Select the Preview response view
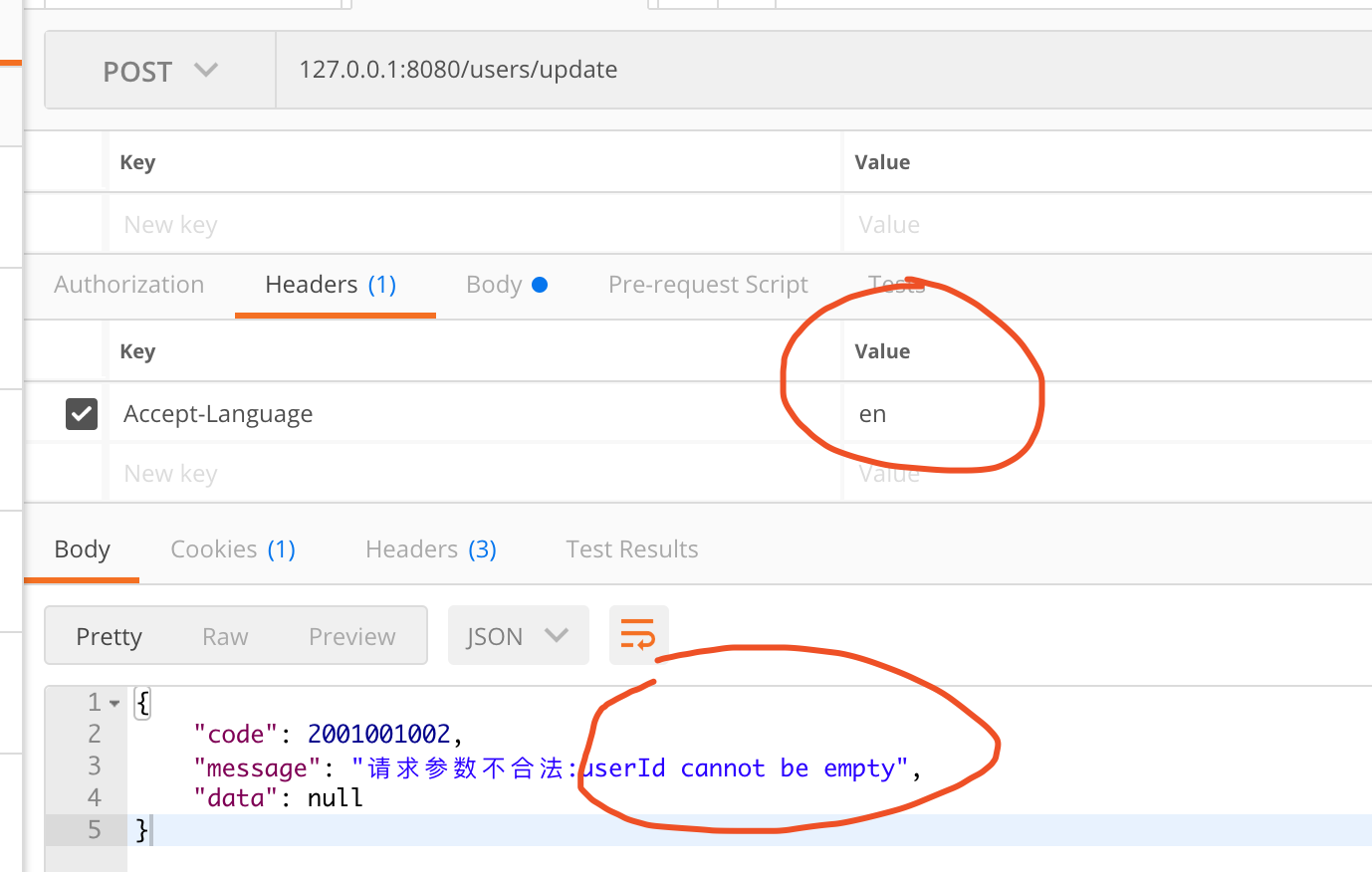The width and height of the screenshot is (1372, 872). (x=352, y=636)
